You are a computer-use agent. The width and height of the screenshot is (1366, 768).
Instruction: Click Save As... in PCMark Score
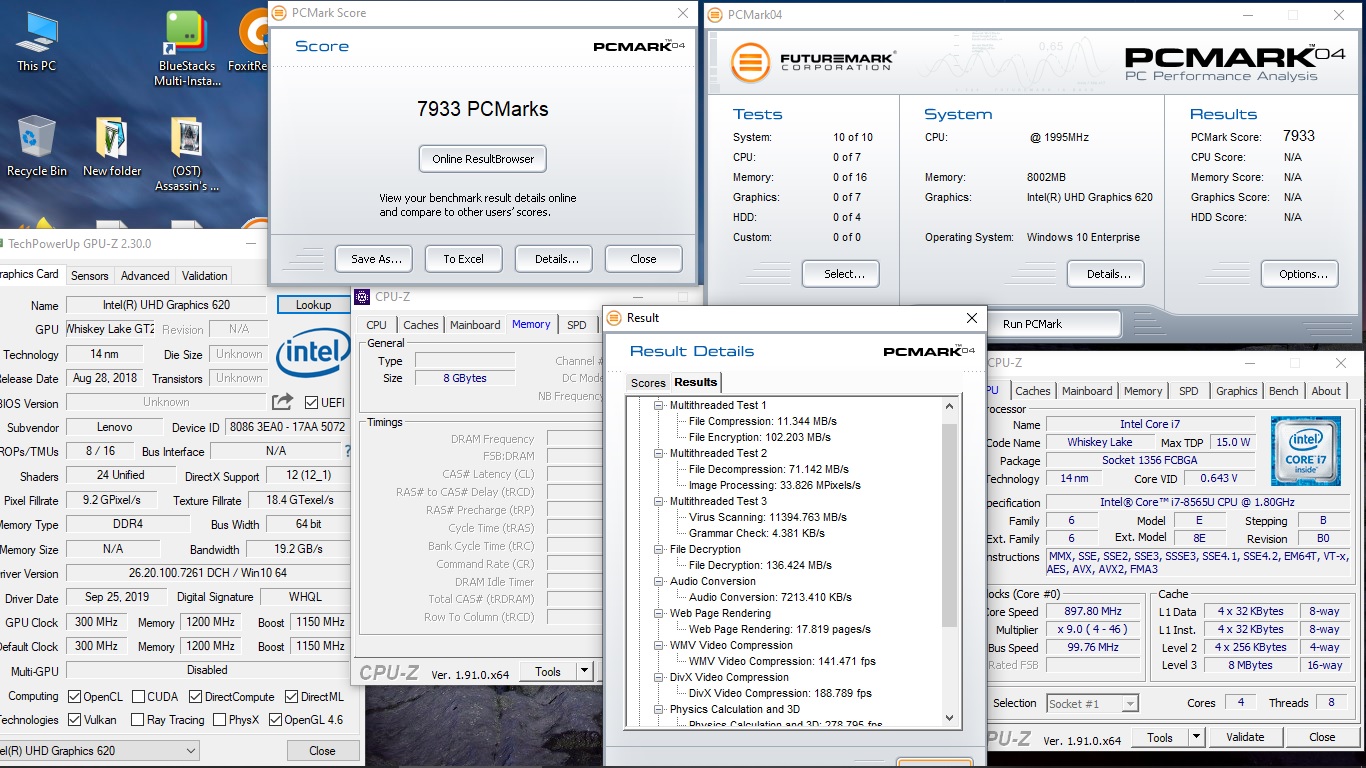(376, 259)
